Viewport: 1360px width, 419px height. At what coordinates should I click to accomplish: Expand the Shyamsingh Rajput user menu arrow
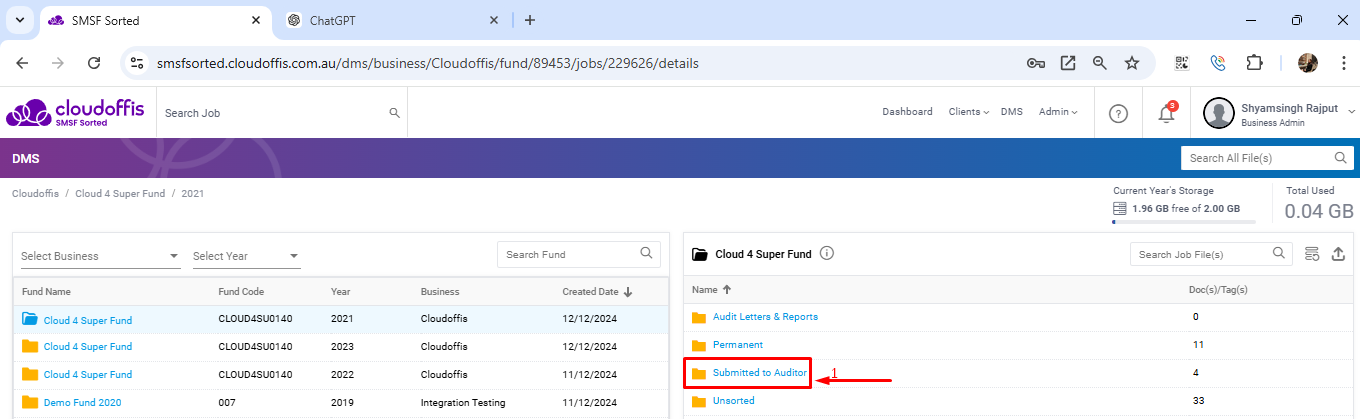(x=1352, y=110)
